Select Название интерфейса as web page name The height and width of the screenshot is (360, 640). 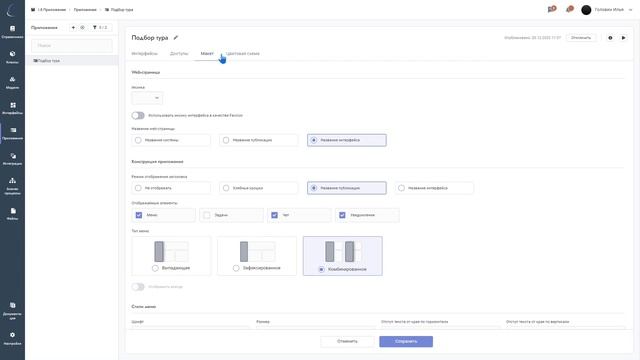click(347, 140)
